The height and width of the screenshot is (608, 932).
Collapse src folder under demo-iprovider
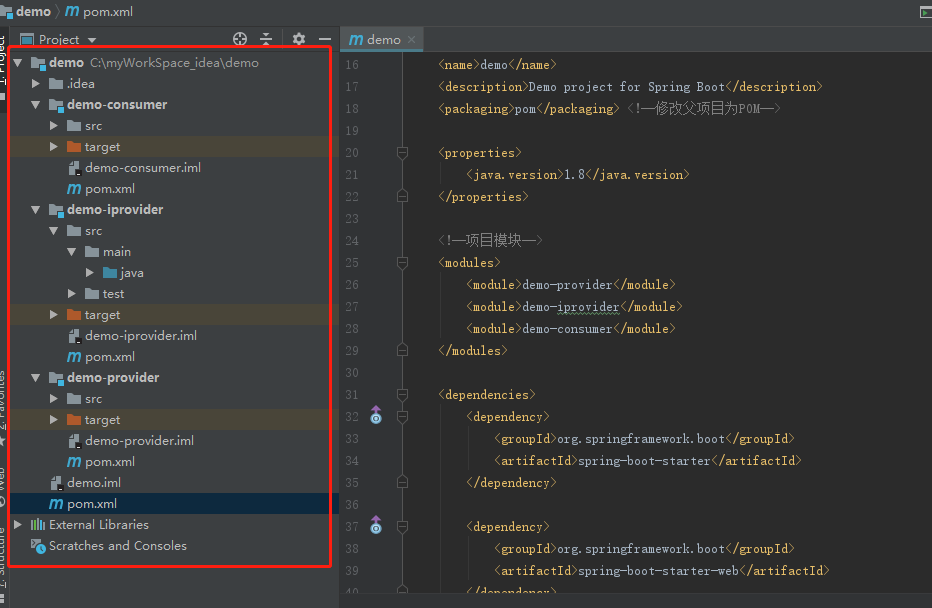coord(53,231)
